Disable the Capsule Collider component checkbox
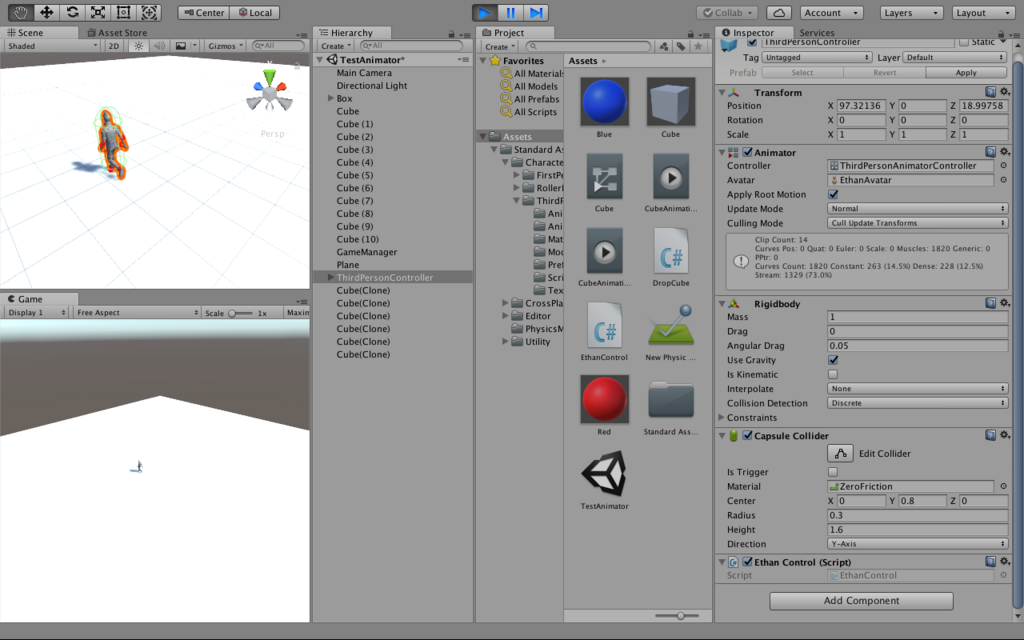Viewport: 1024px width, 640px height. coord(747,436)
